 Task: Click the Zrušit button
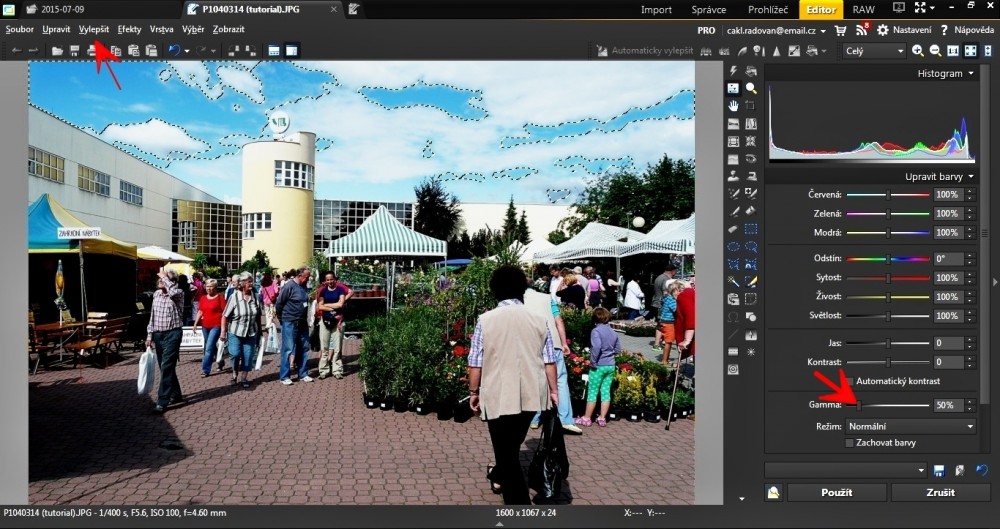click(x=940, y=492)
